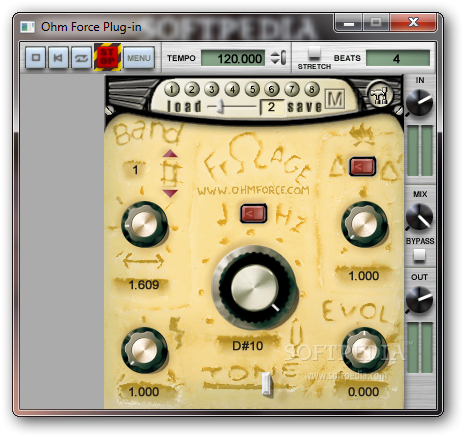The width and height of the screenshot is (464, 437).
Task: Open the MENU button
Action: click(x=139, y=58)
